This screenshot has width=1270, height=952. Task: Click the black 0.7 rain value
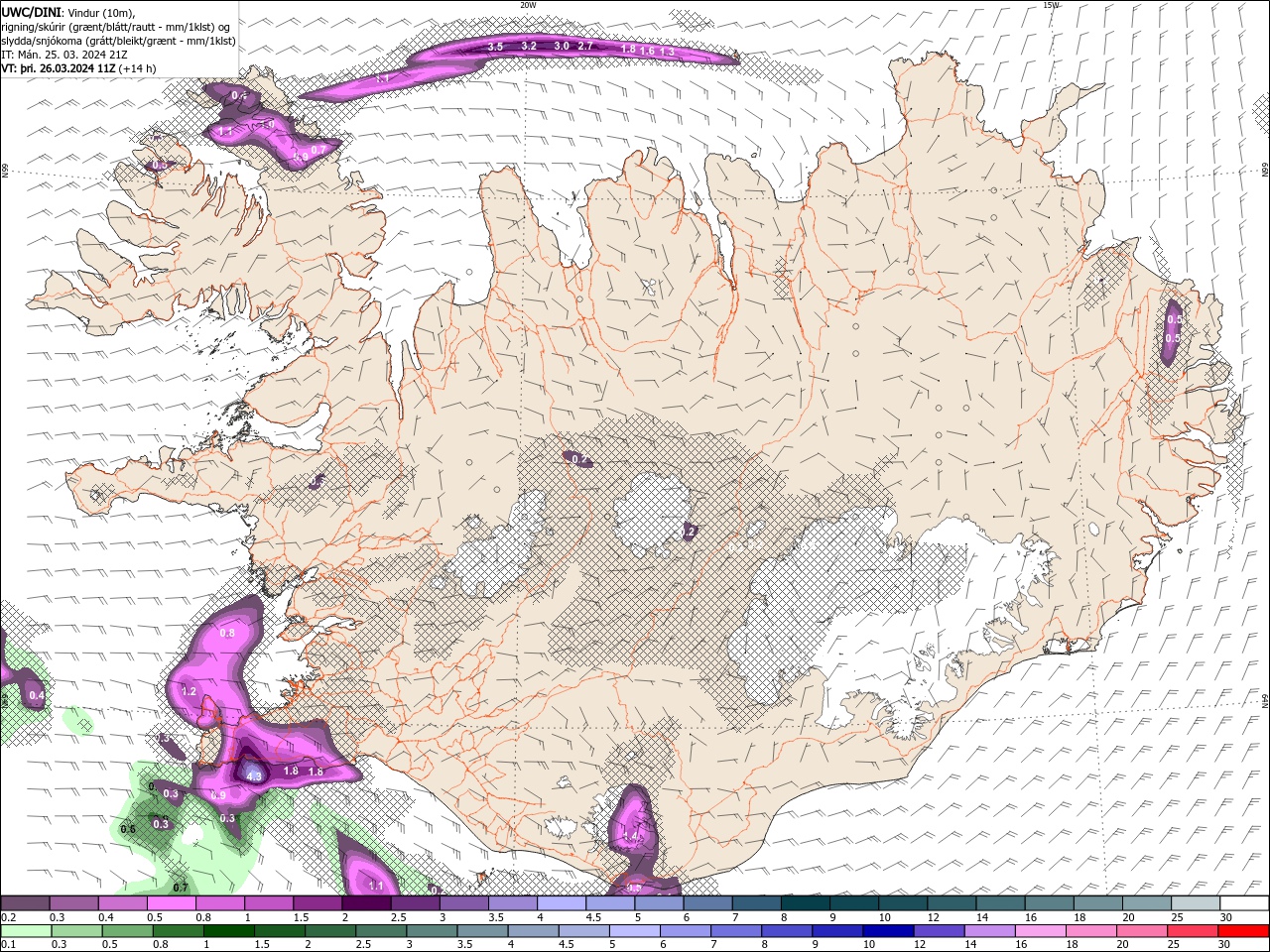pyautogui.click(x=181, y=888)
